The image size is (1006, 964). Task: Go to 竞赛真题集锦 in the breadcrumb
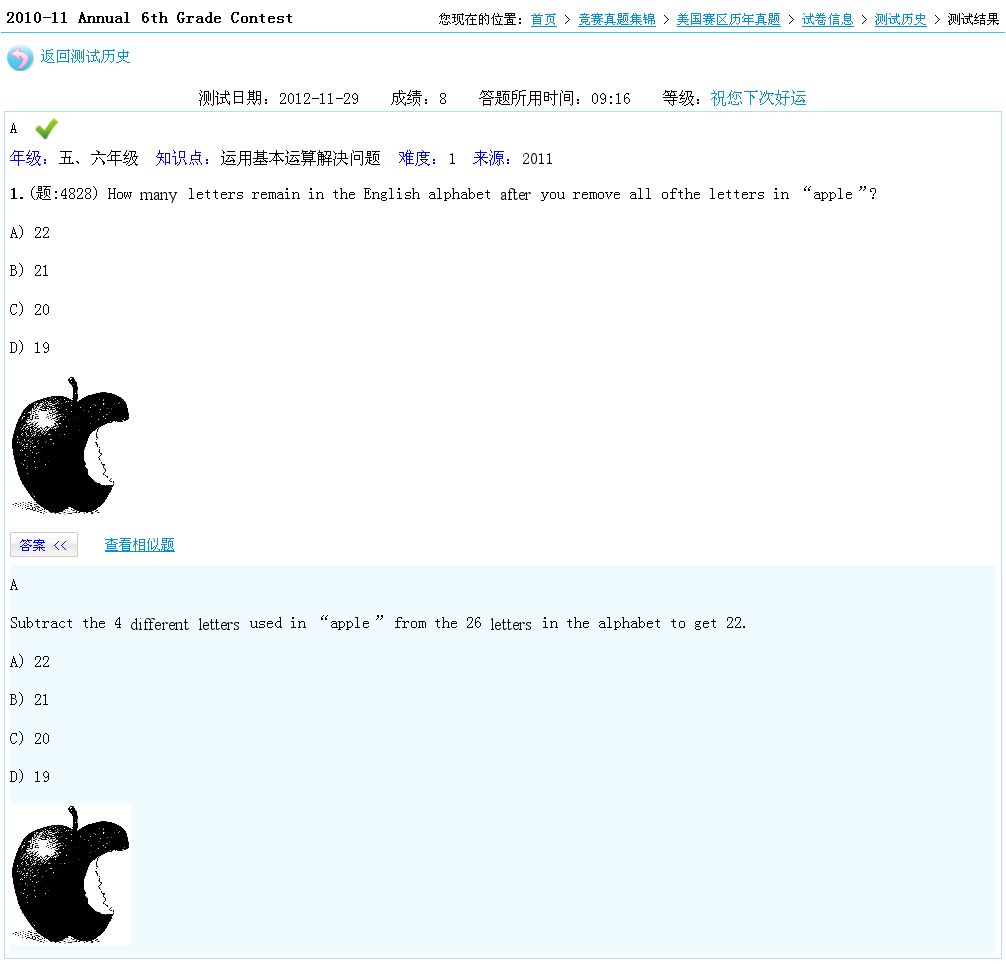tap(616, 20)
